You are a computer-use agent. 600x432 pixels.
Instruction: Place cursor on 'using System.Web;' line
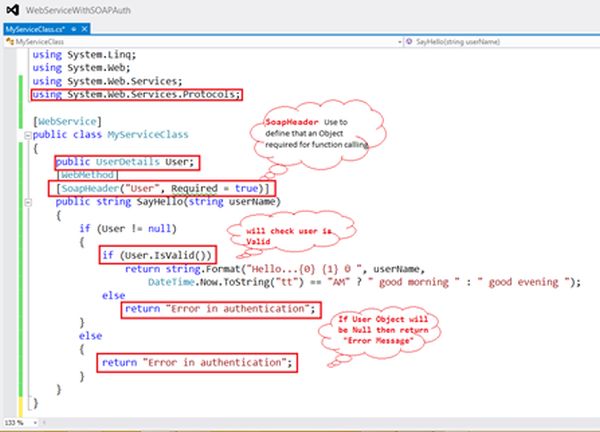(82, 68)
